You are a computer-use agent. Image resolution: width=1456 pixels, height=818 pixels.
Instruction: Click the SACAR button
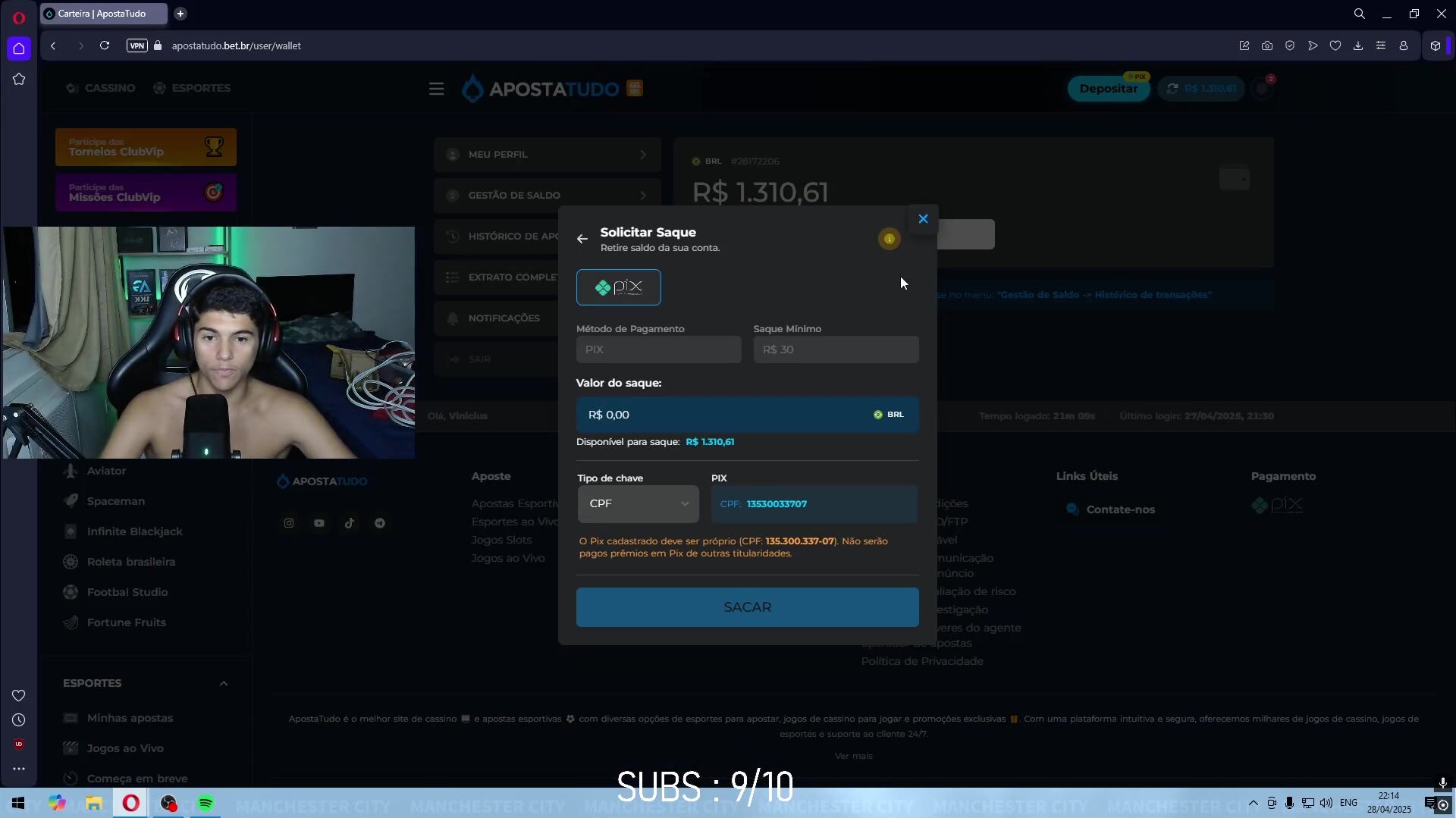pyautogui.click(x=747, y=607)
